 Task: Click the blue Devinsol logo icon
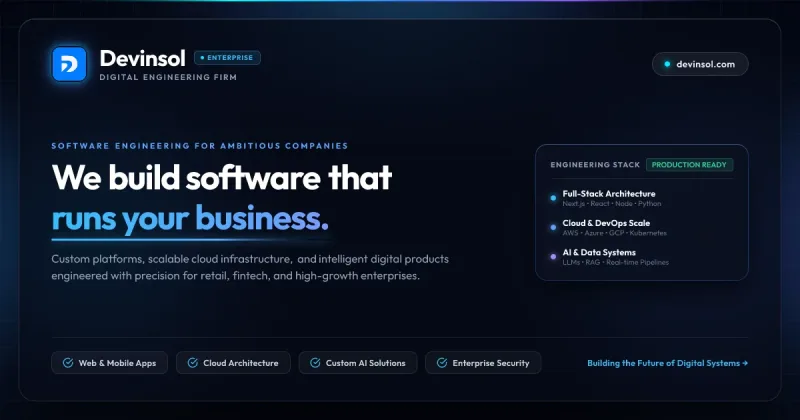[69, 64]
